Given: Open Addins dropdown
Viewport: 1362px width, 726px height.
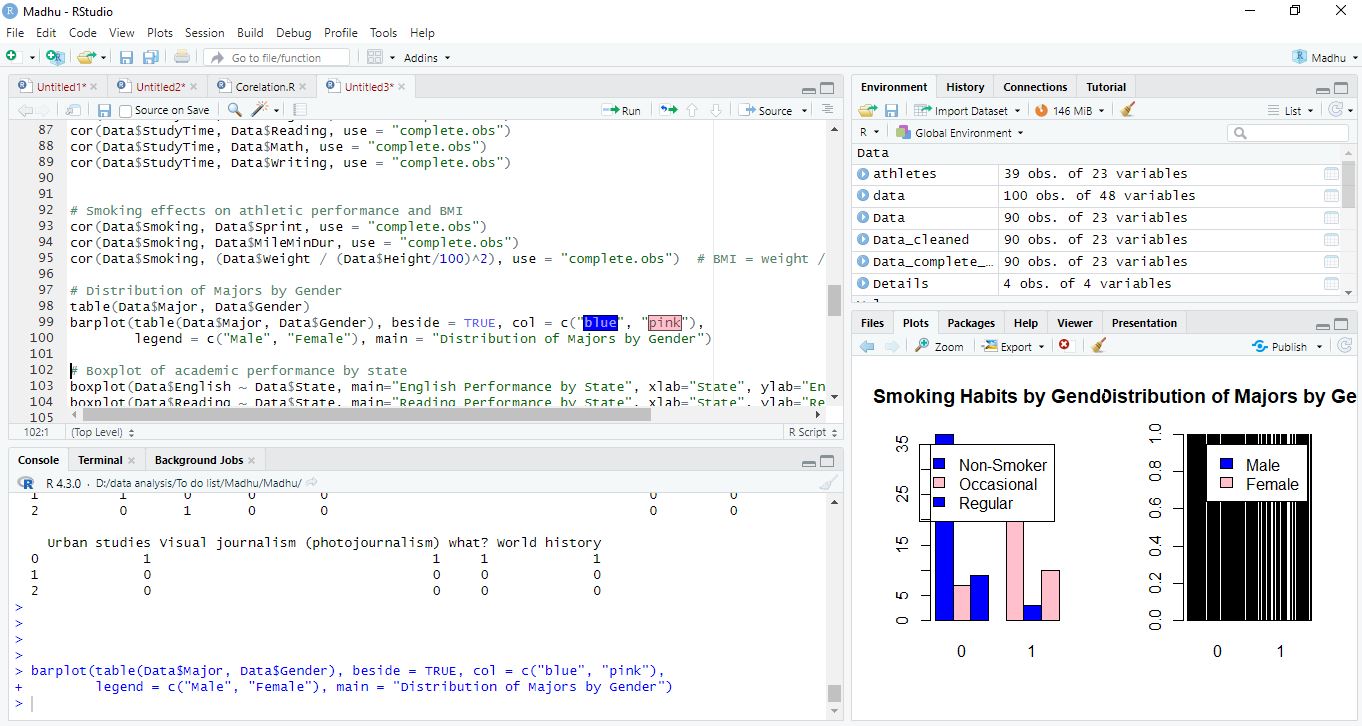Looking at the screenshot, I should pos(427,58).
